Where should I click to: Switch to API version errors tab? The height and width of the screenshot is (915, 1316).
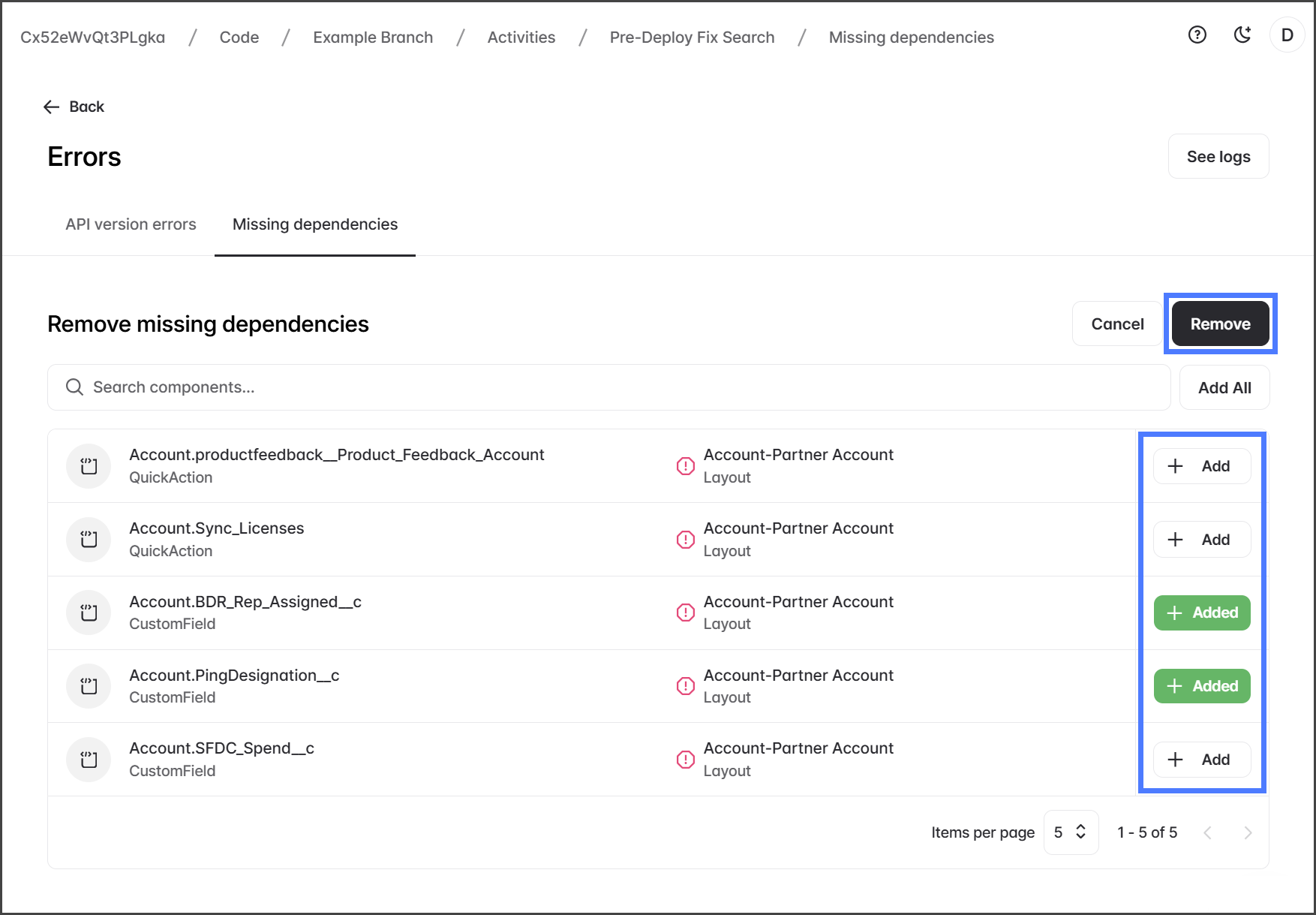coord(131,224)
